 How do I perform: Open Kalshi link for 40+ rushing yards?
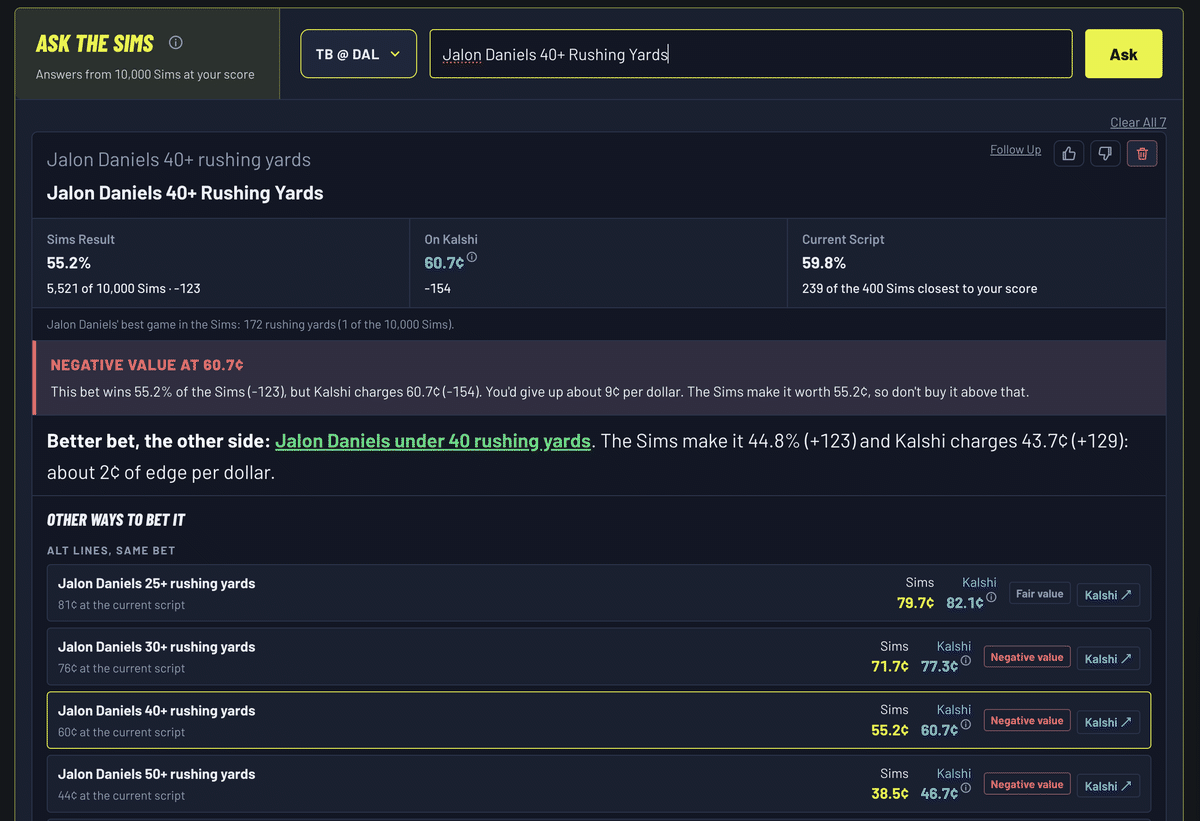pyautogui.click(x=1108, y=722)
